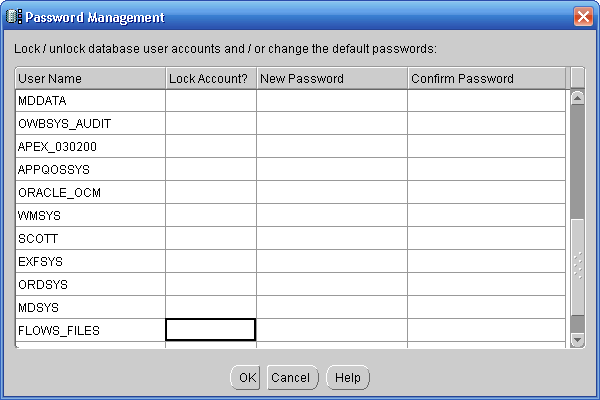Click the scrollbar up arrow

577,98
